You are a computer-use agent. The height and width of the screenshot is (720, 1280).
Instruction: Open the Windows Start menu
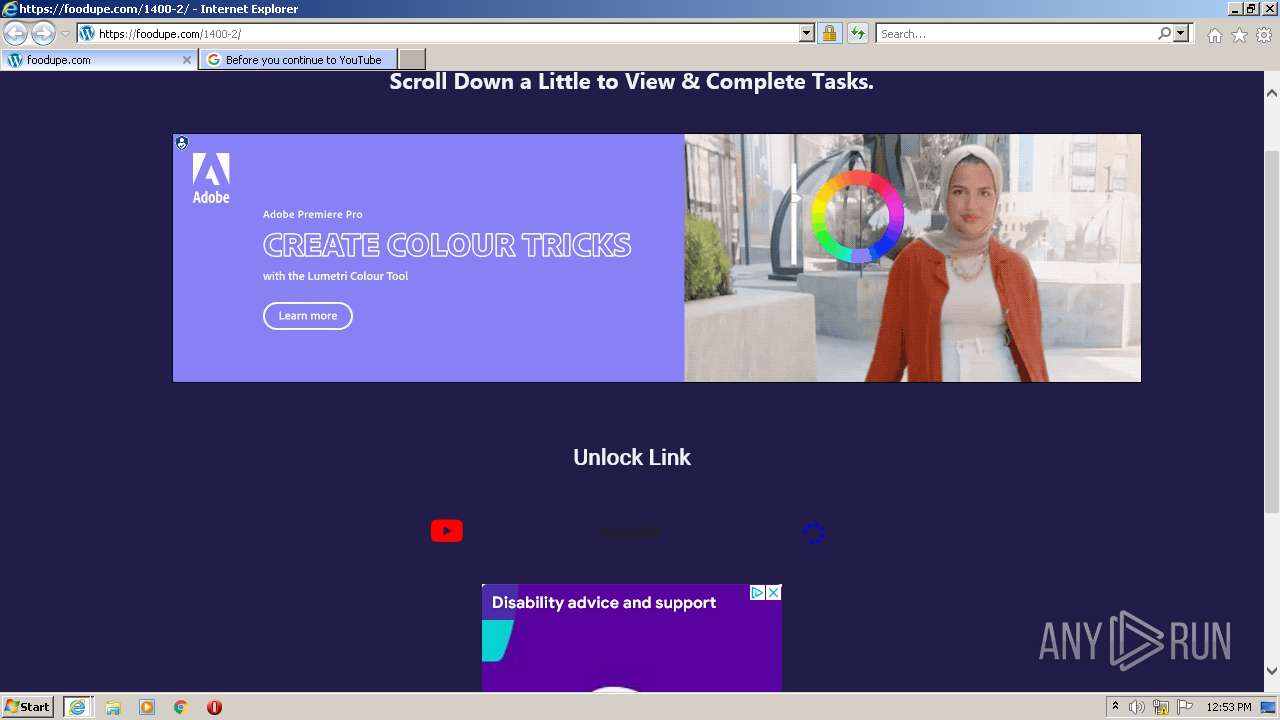[28, 707]
